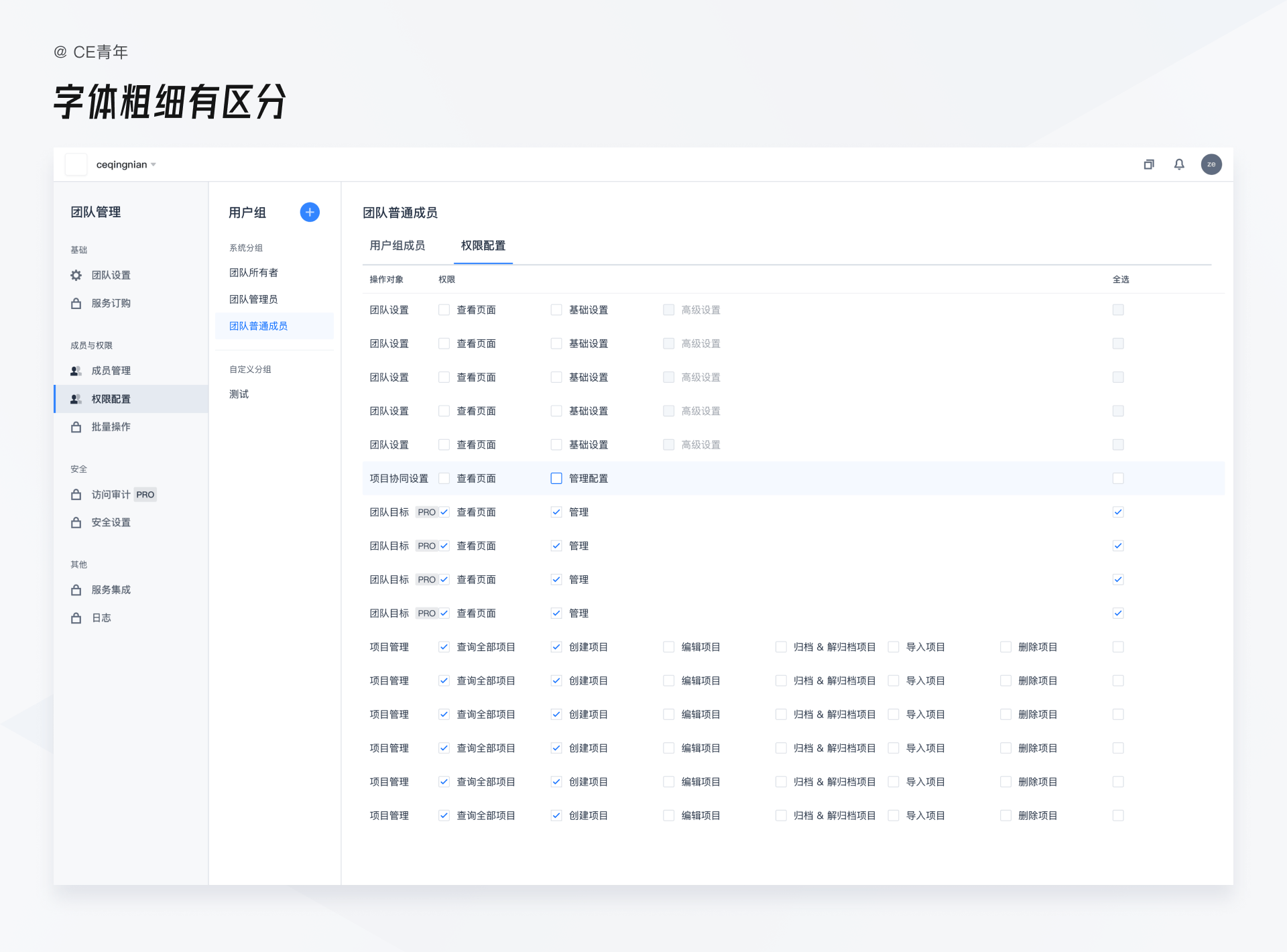Click the duplicate/copy icon in toolbar
This screenshot has height=952, width=1287.
click(x=1148, y=164)
